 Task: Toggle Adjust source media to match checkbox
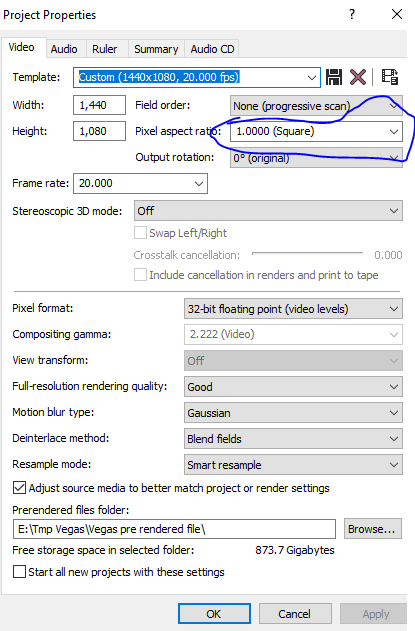pyautogui.click(x=19, y=488)
